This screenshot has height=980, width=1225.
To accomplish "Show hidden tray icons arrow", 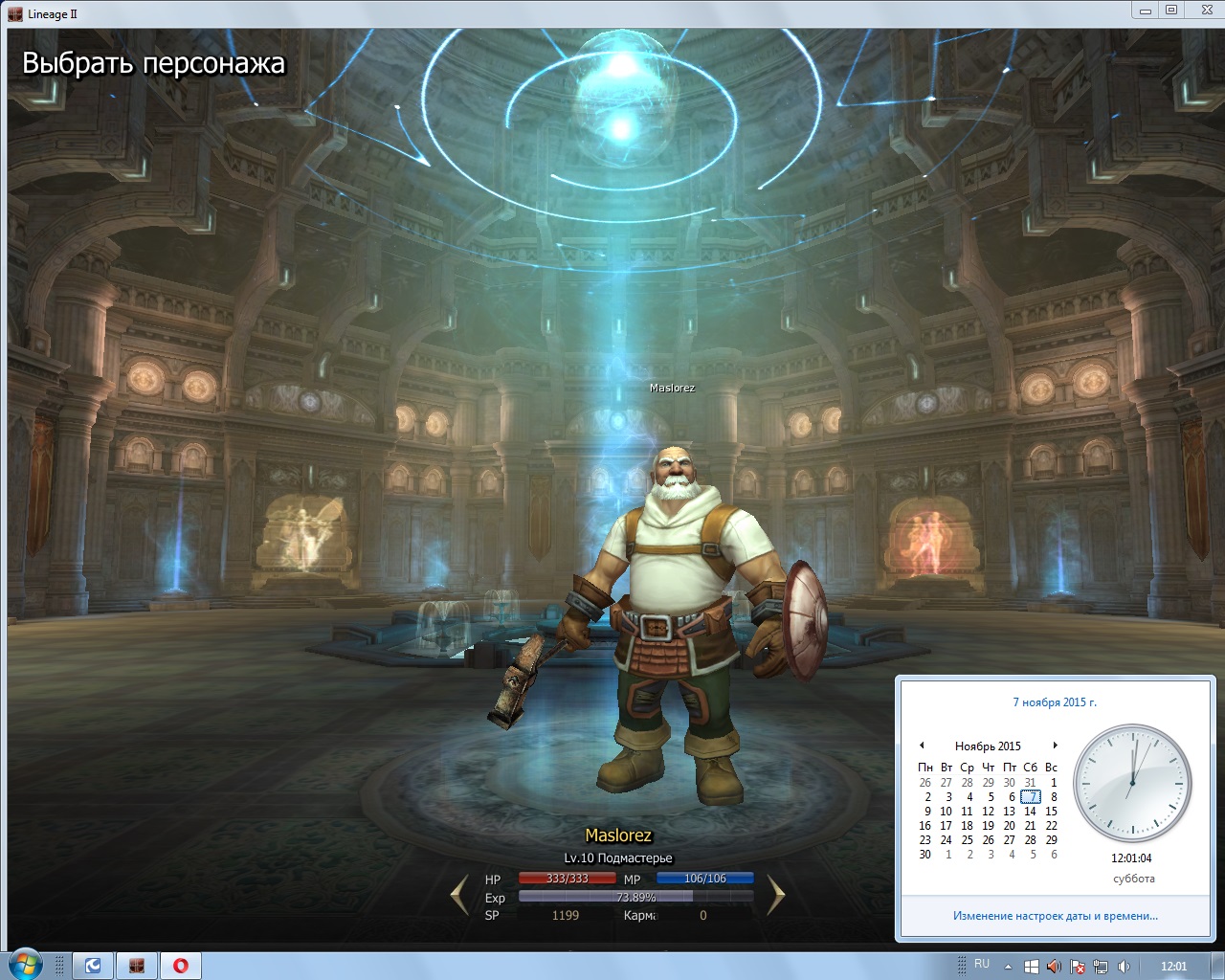I will (1008, 967).
